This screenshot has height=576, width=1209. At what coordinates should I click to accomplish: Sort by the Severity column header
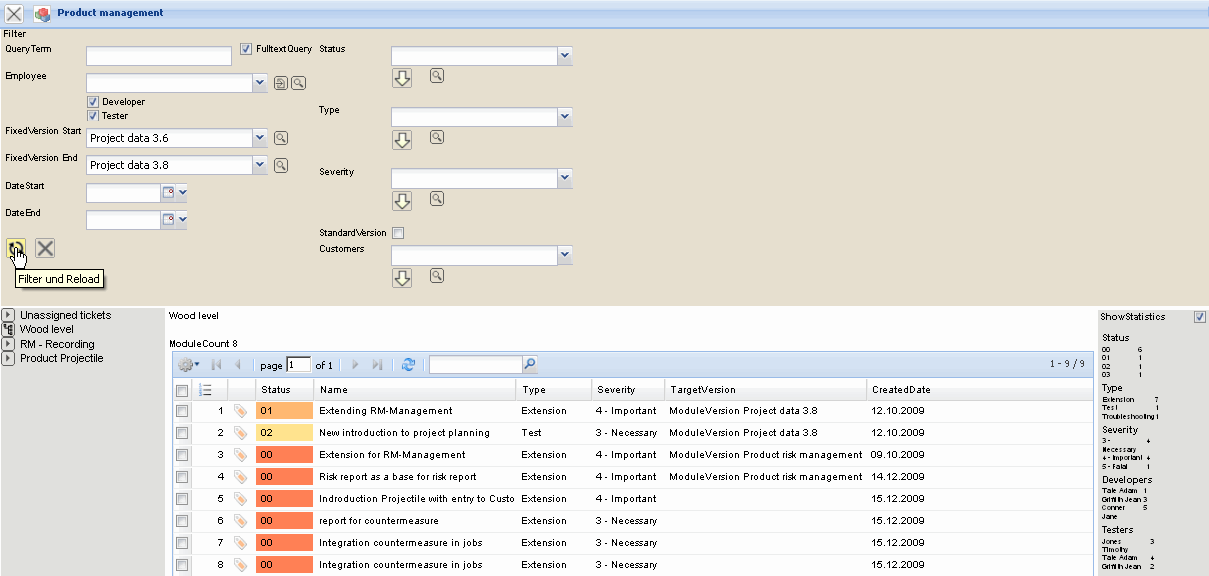(616, 390)
